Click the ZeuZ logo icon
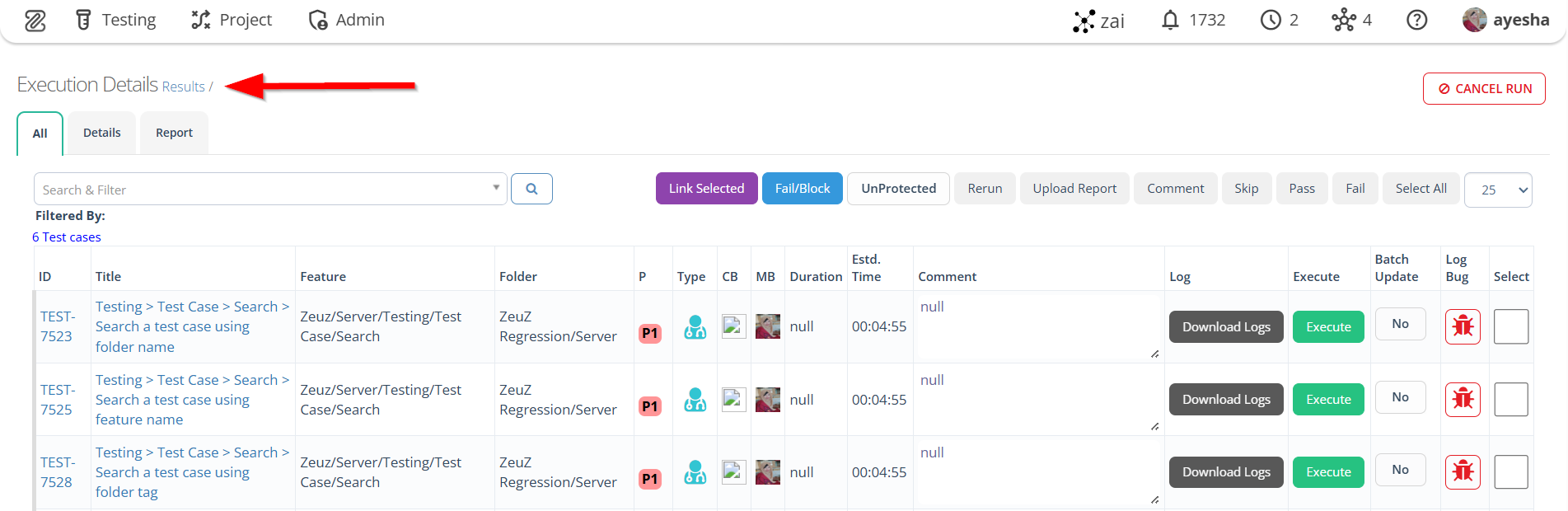The height and width of the screenshot is (511, 1568). [x=35, y=21]
